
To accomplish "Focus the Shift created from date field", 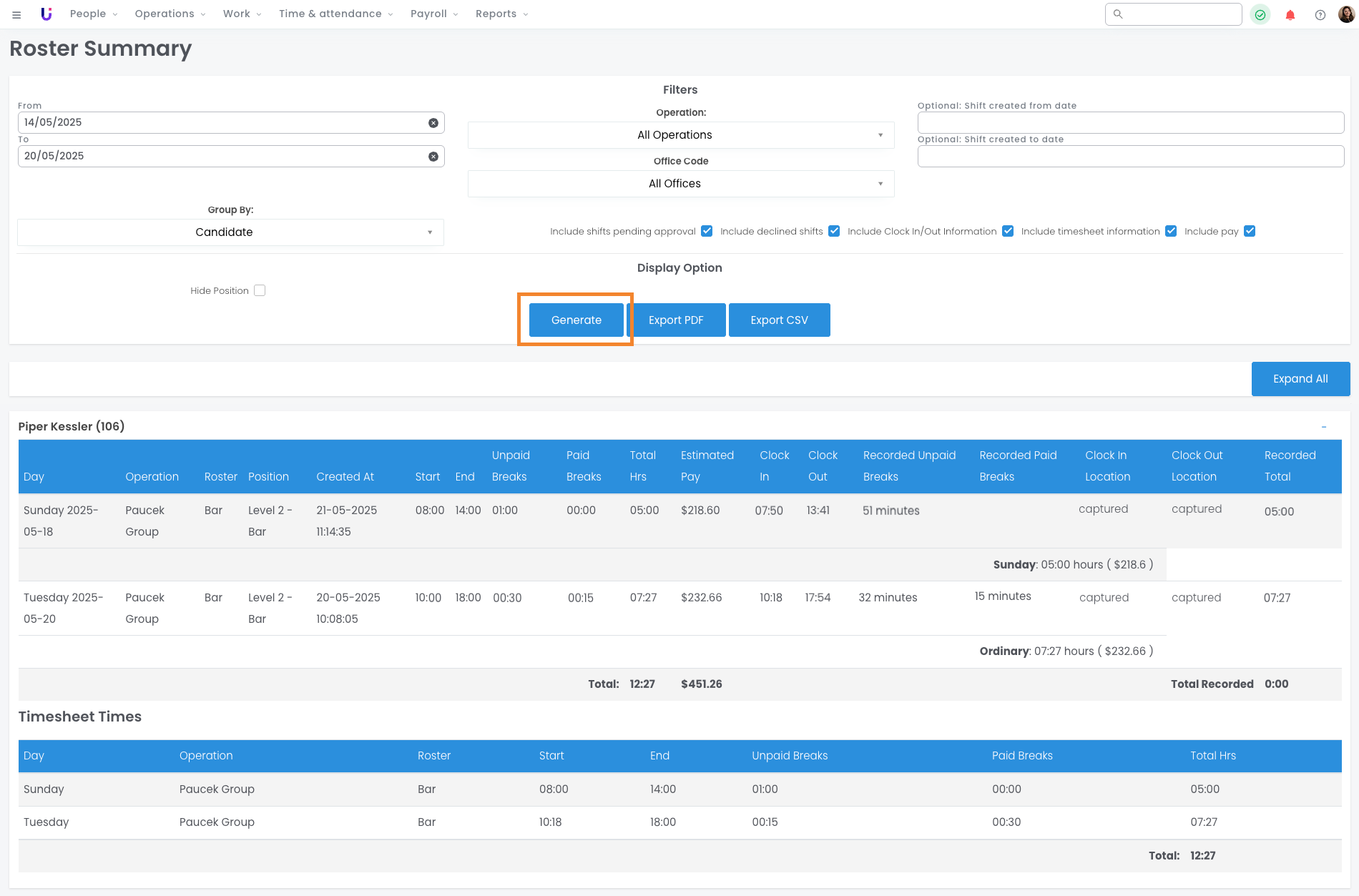I will 1130,122.
